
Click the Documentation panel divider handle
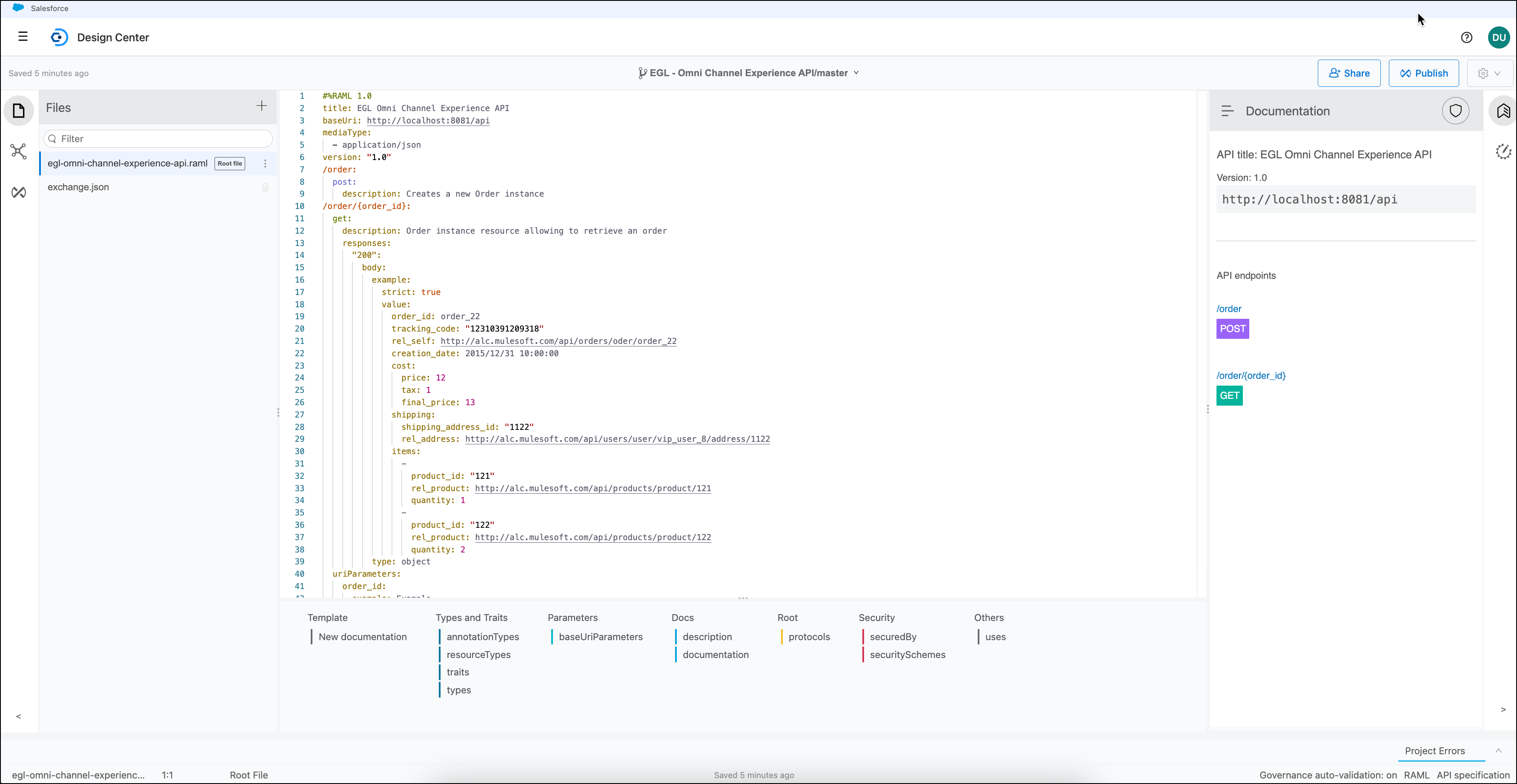point(1207,409)
